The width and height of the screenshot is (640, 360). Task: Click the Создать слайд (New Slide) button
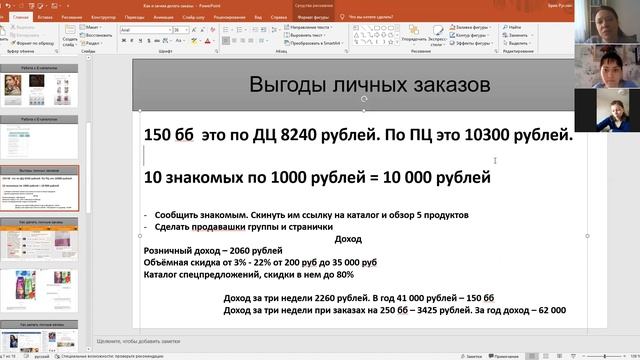[x=70, y=35]
